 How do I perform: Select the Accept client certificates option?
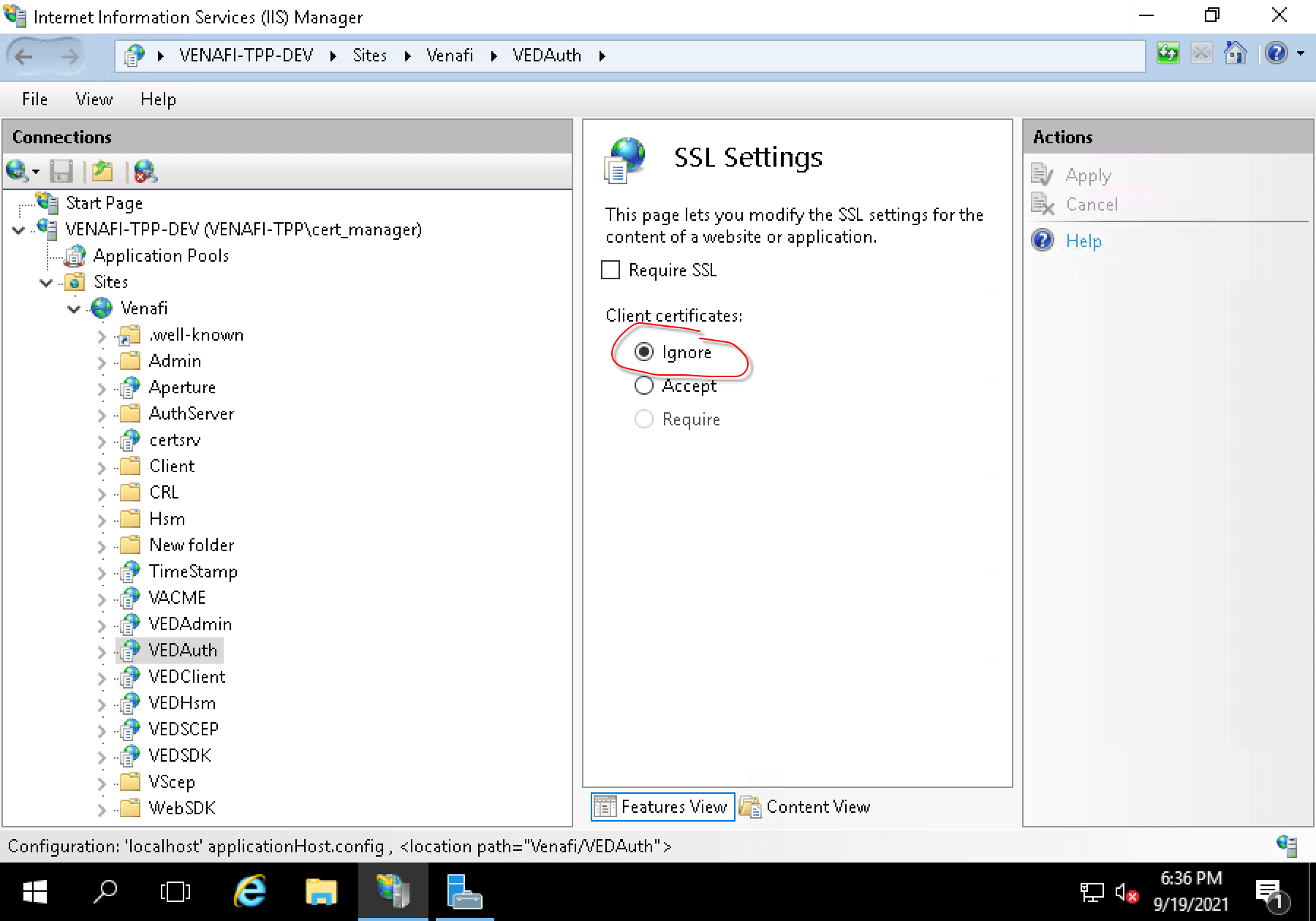[643, 385]
